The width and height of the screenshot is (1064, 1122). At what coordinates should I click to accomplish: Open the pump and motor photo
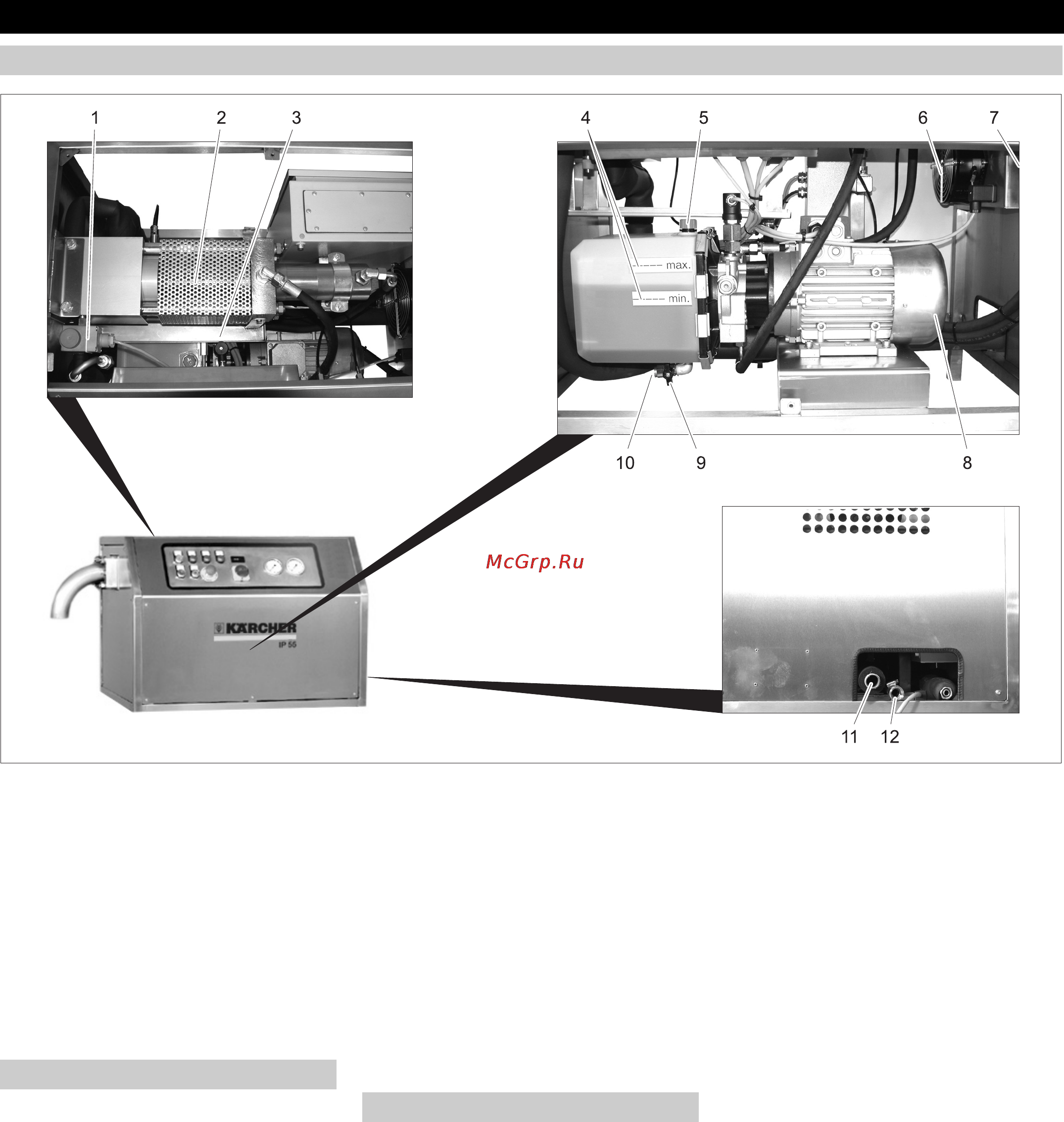(x=788, y=288)
